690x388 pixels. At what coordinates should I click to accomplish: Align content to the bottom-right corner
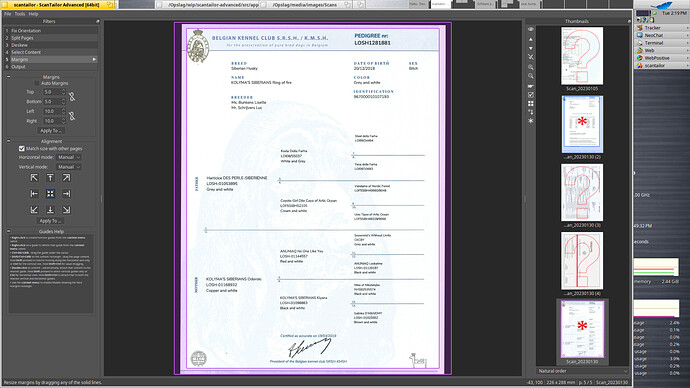(66, 210)
